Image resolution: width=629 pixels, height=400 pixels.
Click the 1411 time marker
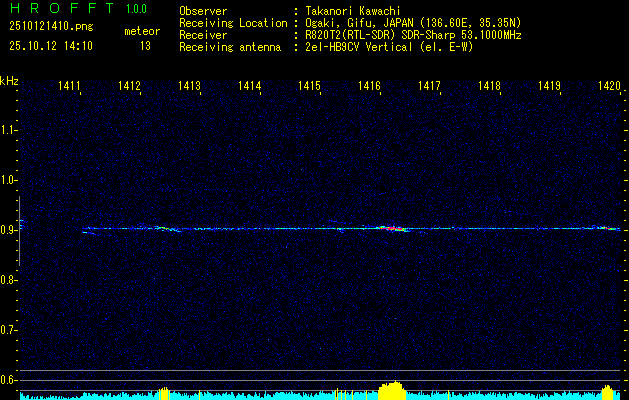(x=69, y=85)
